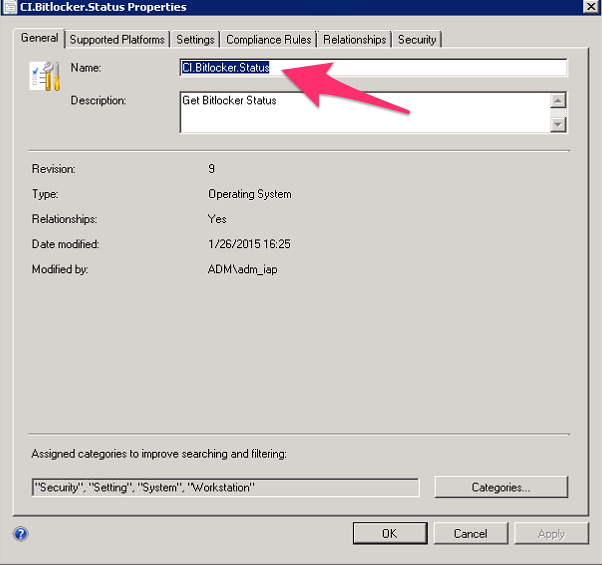Click the Modified by value ADM\adm_iap

[242, 269]
